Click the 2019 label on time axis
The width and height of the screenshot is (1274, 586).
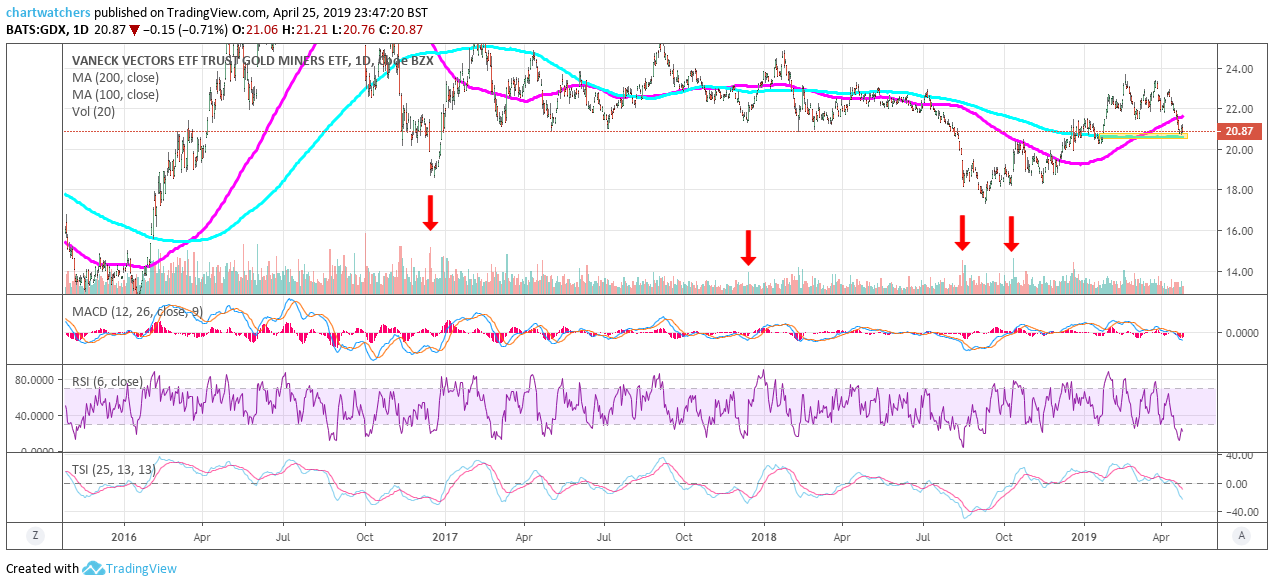click(x=1085, y=536)
